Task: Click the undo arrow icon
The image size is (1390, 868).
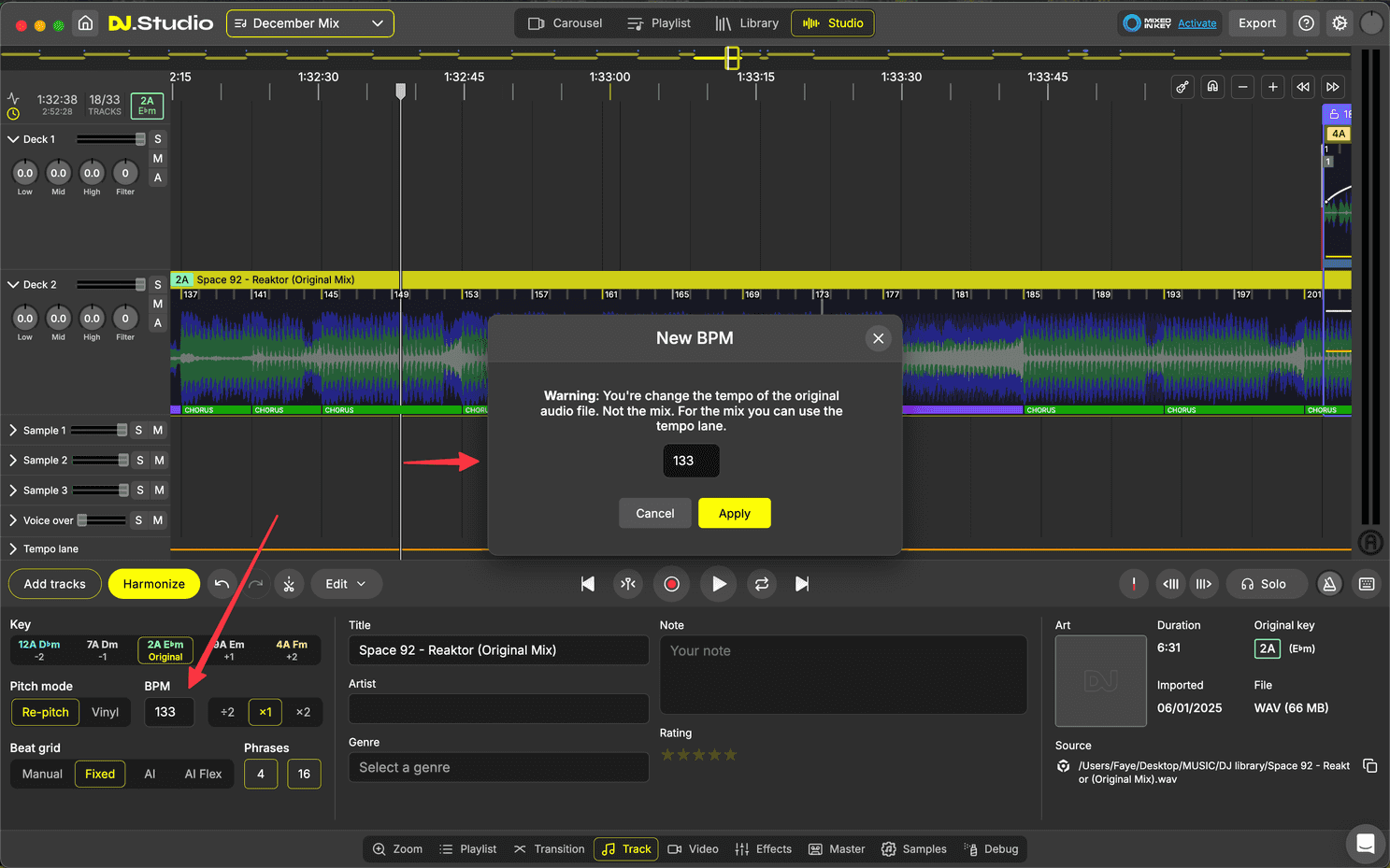Action: (x=222, y=584)
